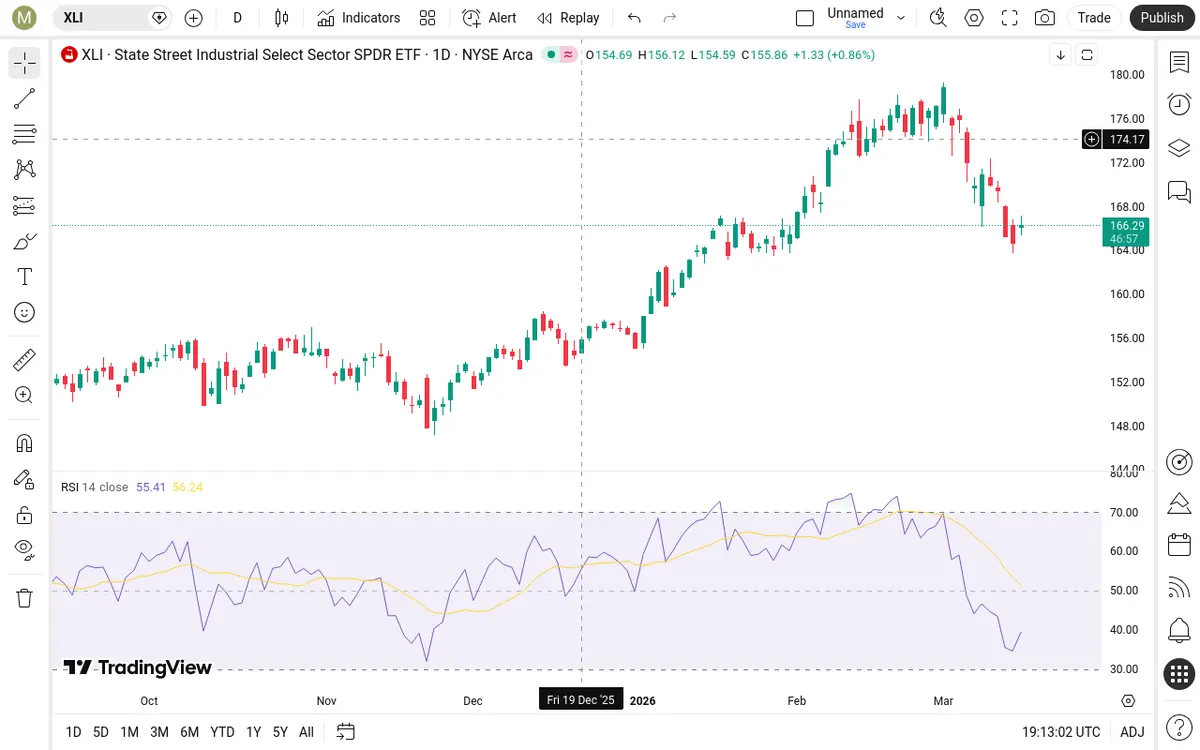1200x750 pixels.
Task: Collapse the main chart pane arrow
Action: [1060, 55]
